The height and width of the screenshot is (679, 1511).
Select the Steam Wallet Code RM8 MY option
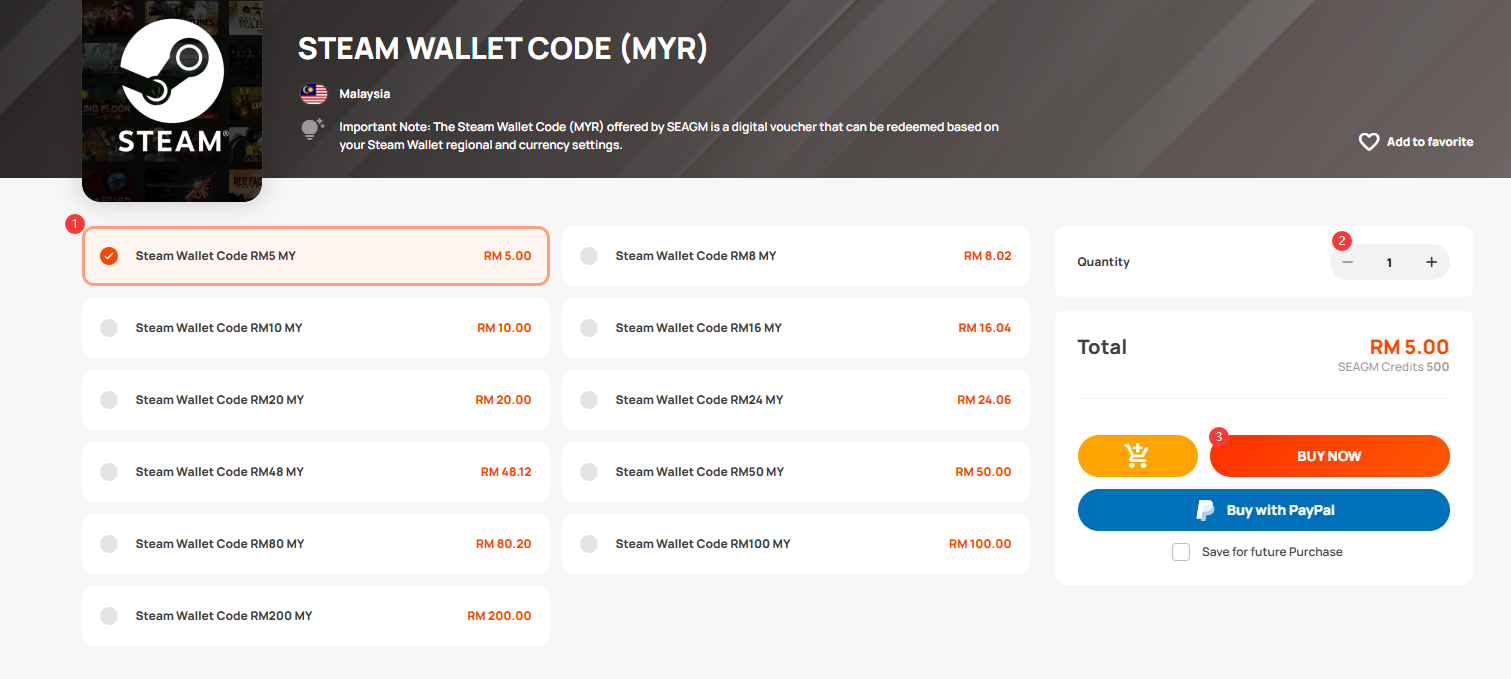pyautogui.click(x=796, y=256)
